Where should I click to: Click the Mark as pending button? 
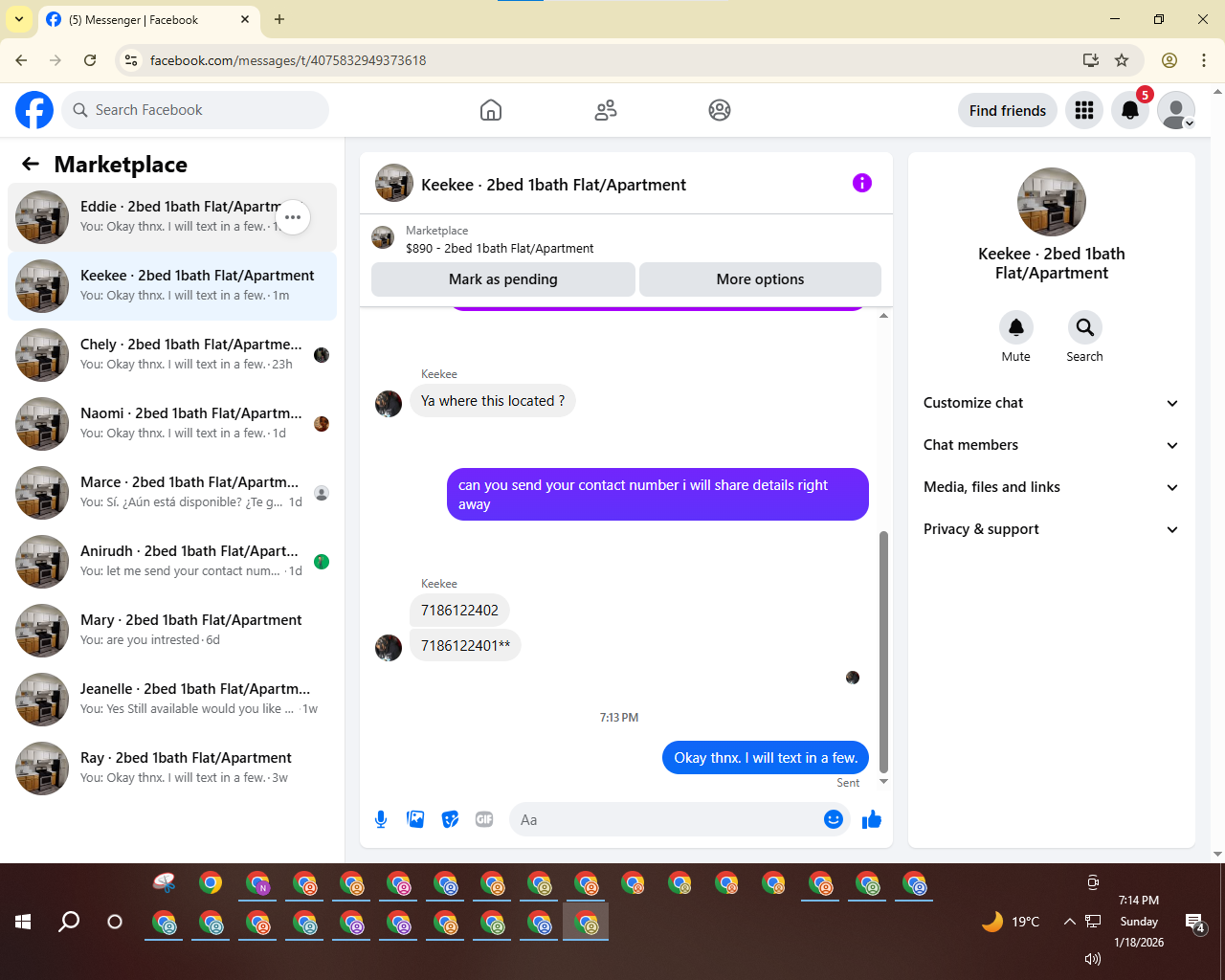point(503,279)
